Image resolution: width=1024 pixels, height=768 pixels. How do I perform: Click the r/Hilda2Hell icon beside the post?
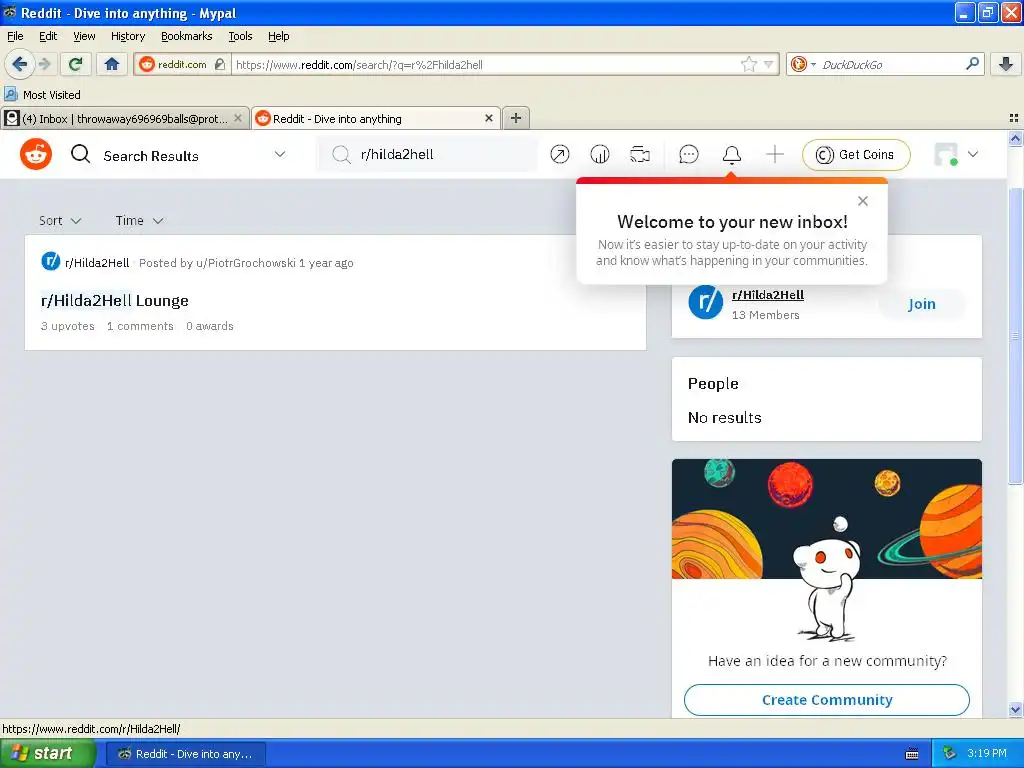pyautogui.click(x=50, y=261)
